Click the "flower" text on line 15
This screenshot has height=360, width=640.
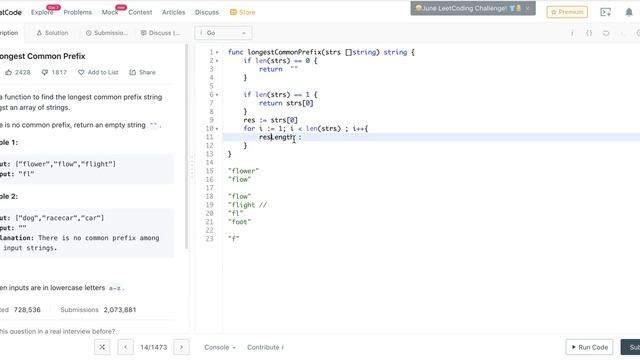[x=244, y=171]
